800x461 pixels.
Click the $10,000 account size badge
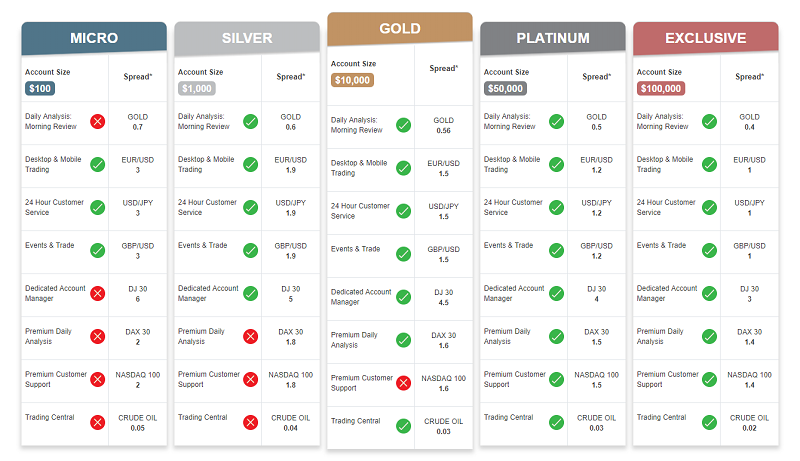click(352, 80)
